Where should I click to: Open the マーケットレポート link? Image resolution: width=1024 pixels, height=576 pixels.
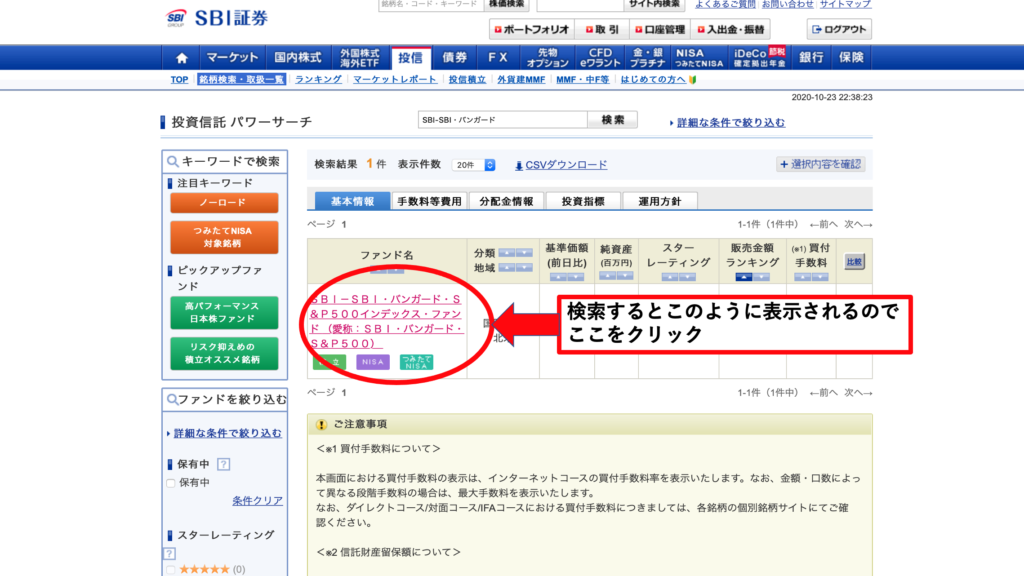(x=395, y=80)
